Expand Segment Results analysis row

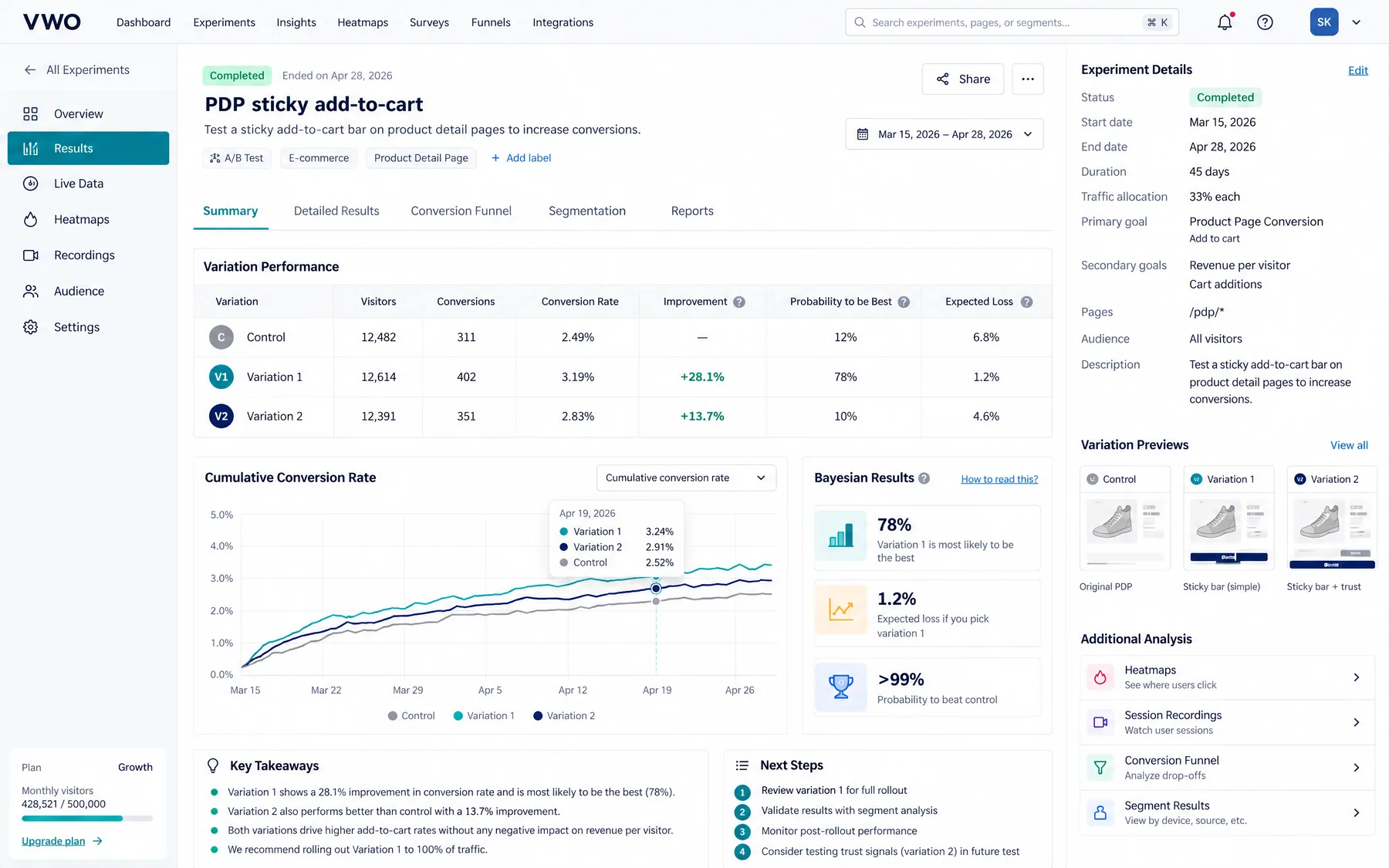click(x=1227, y=812)
